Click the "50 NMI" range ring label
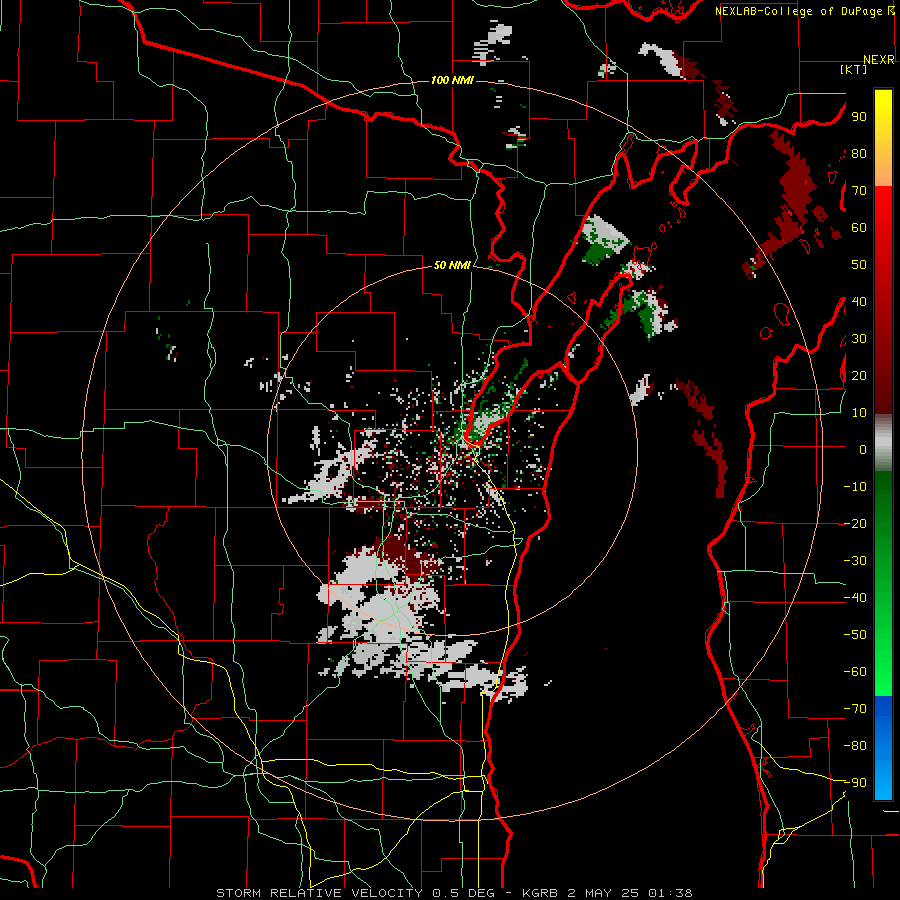Screen dimensions: 900x900 coord(452,265)
